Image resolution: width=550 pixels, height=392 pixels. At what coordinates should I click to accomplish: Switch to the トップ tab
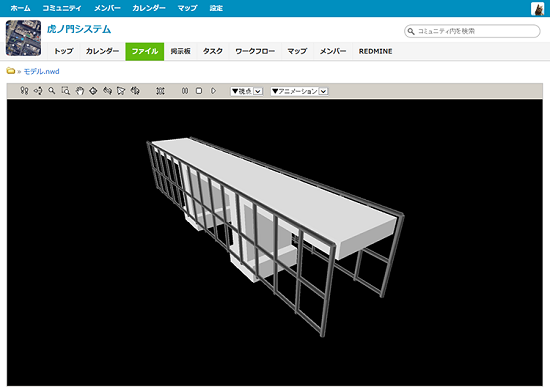(x=63, y=51)
